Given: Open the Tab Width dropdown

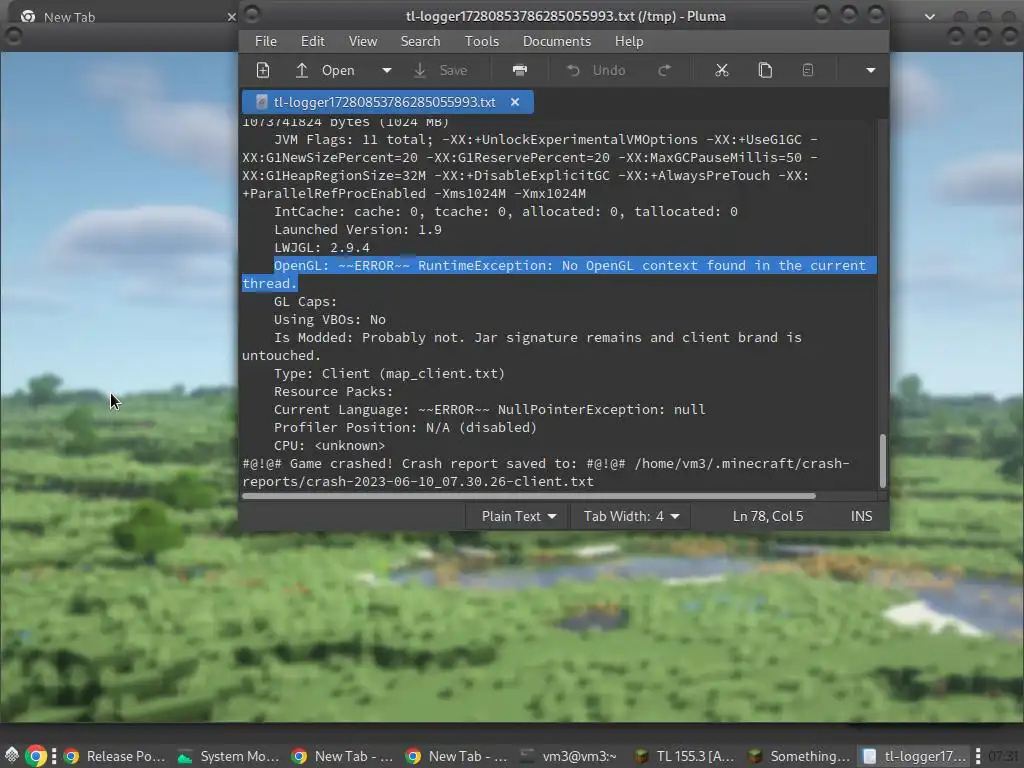Looking at the screenshot, I should click(x=632, y=517).
